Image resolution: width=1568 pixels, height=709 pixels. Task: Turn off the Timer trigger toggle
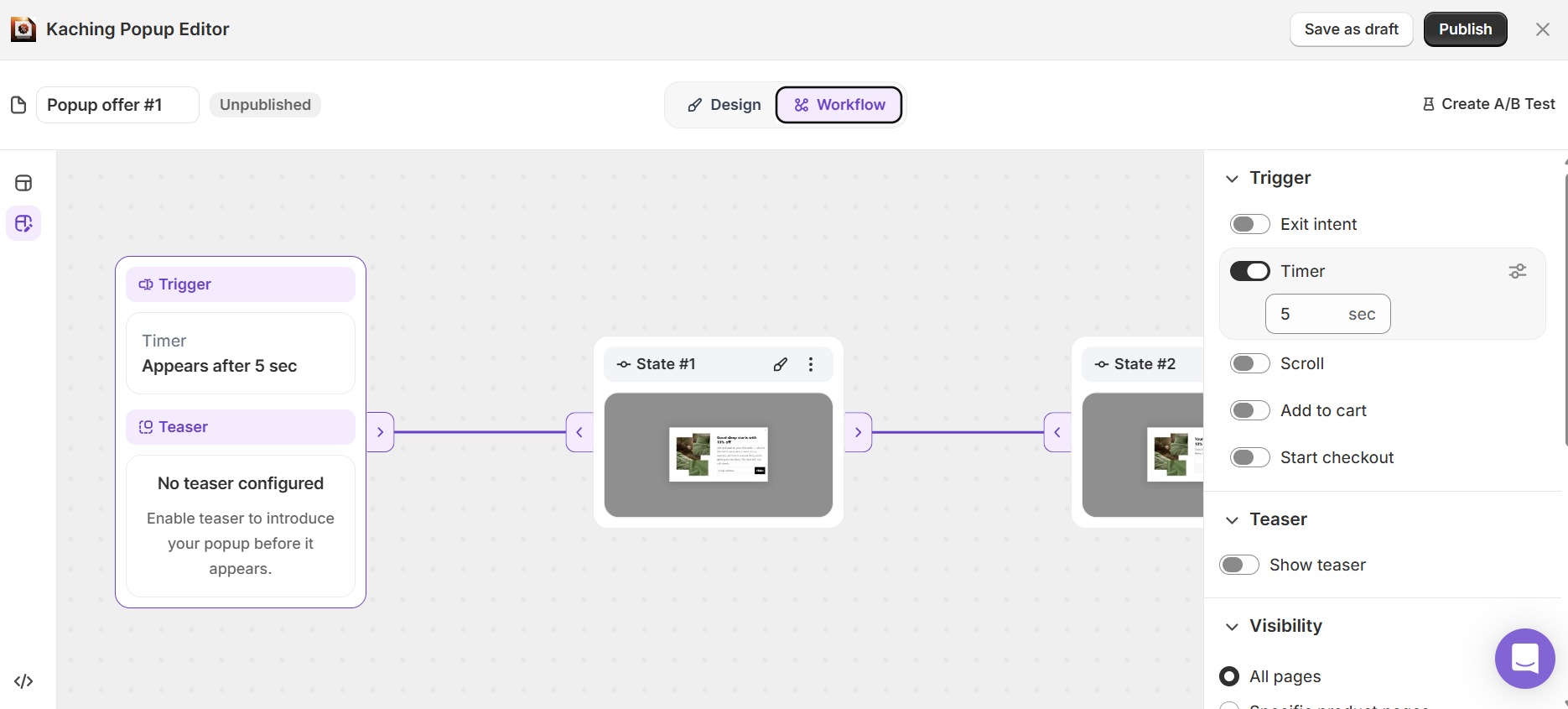(x=1249, y=271)
